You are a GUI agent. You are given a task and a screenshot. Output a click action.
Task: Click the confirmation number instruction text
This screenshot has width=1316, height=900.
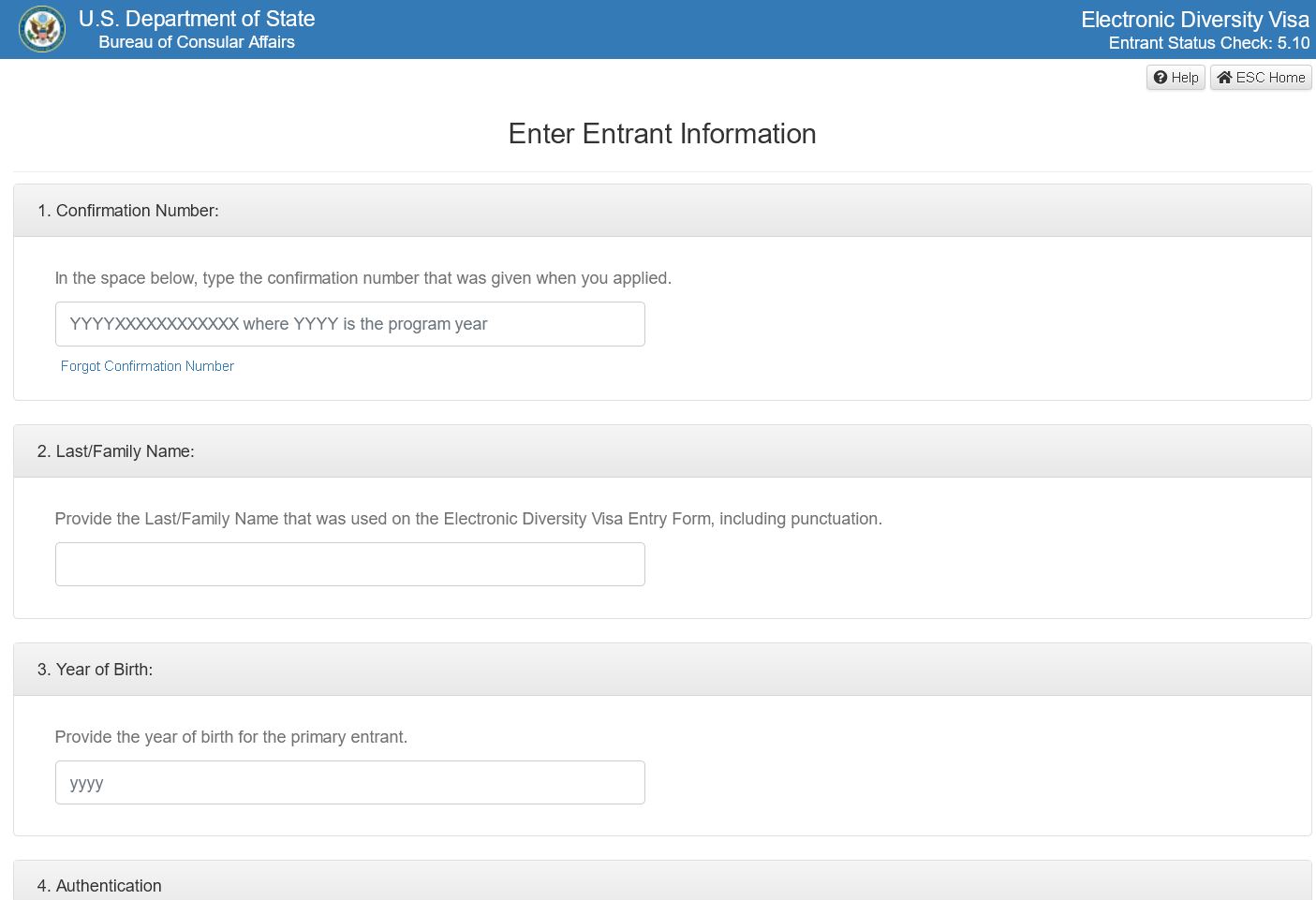point(362,278)
